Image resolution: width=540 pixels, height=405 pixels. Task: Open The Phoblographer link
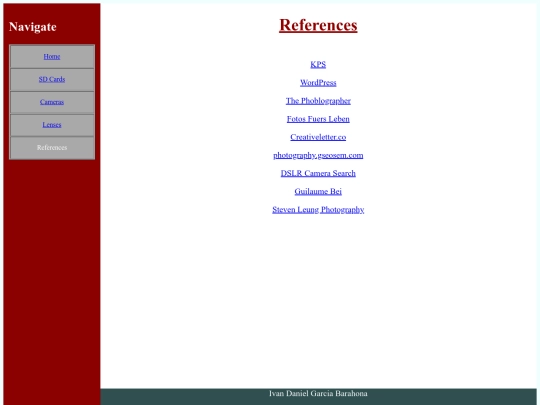click(x=318, y=101)
